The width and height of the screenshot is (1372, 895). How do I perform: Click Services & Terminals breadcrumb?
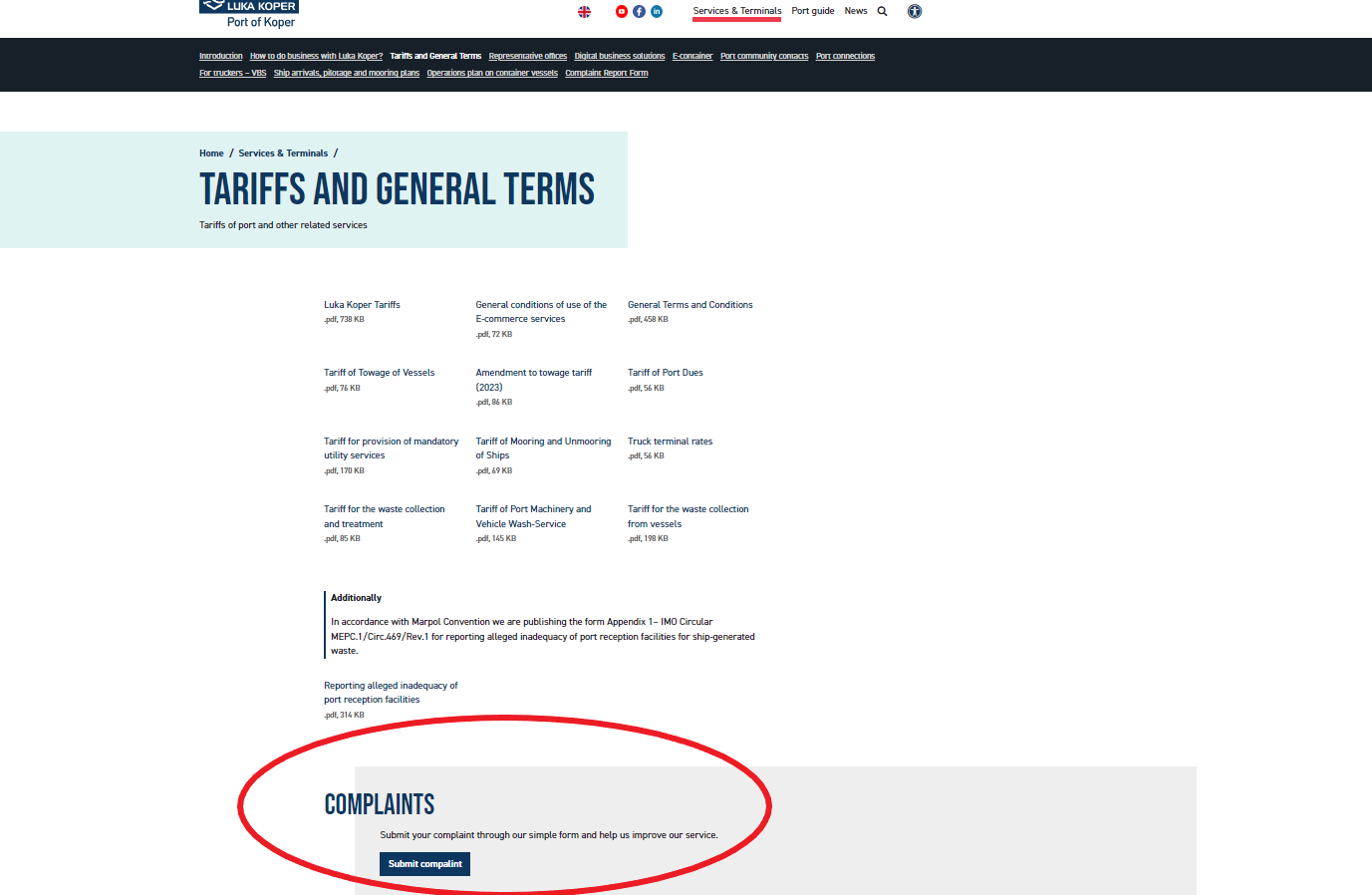(283, 153)
